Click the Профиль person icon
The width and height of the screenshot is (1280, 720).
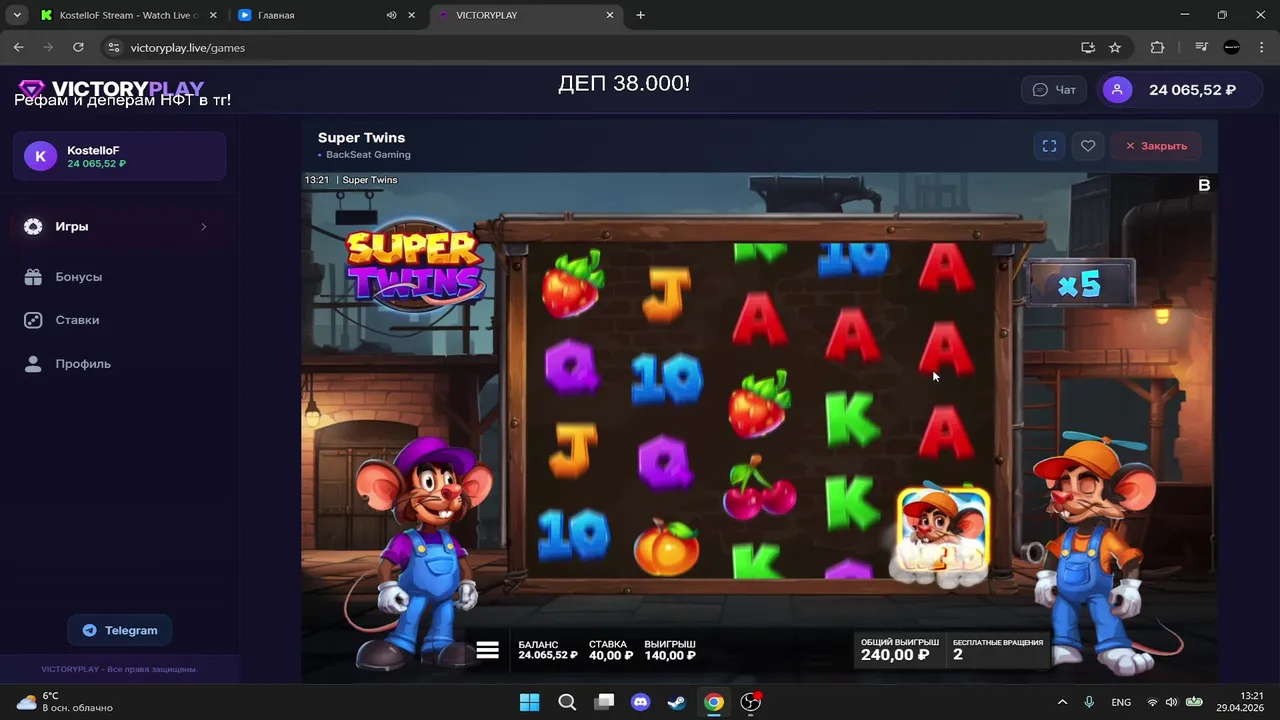click(x=33, y=364)
